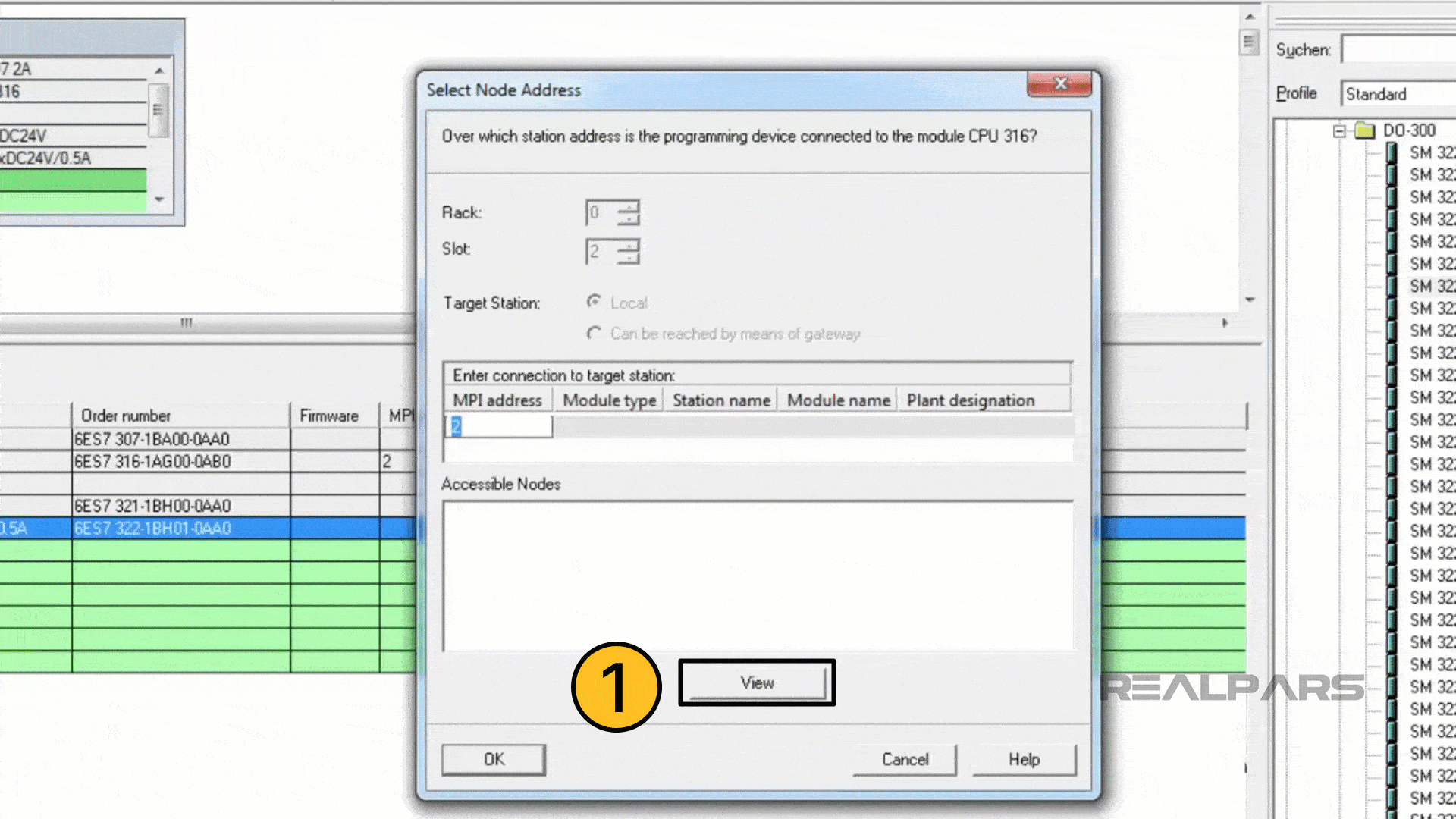Click the bottom SM 322 module icon in catalog

pyautogui.click(x=1394, y=797)
